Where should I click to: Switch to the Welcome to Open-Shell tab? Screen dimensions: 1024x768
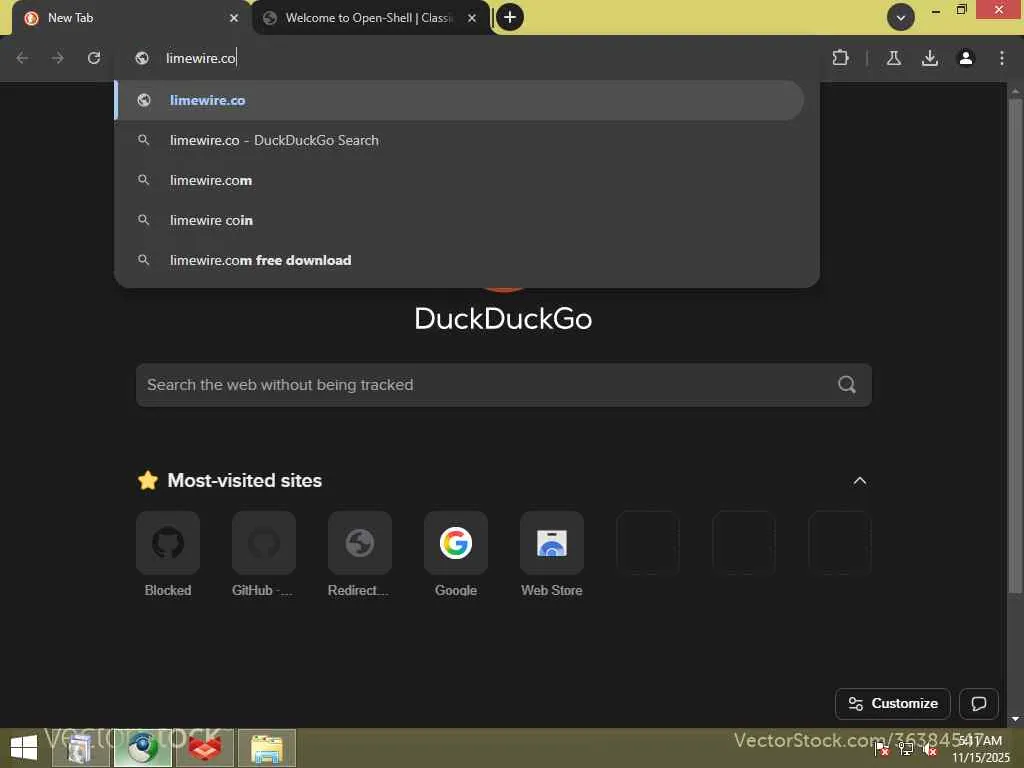(x=370, y=18)
